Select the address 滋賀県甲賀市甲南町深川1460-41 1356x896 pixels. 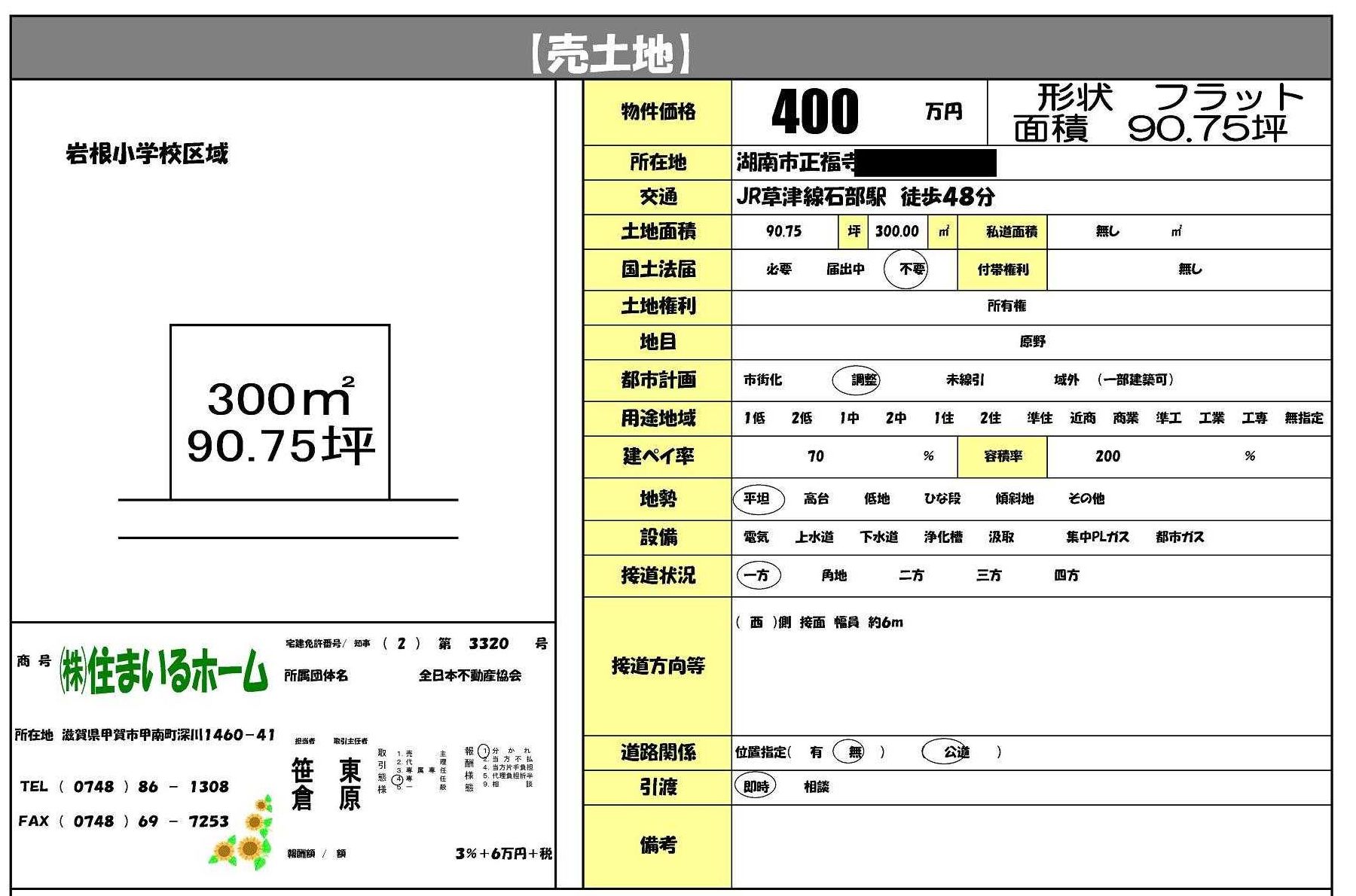pyautogui.click(x=169, y=735)
